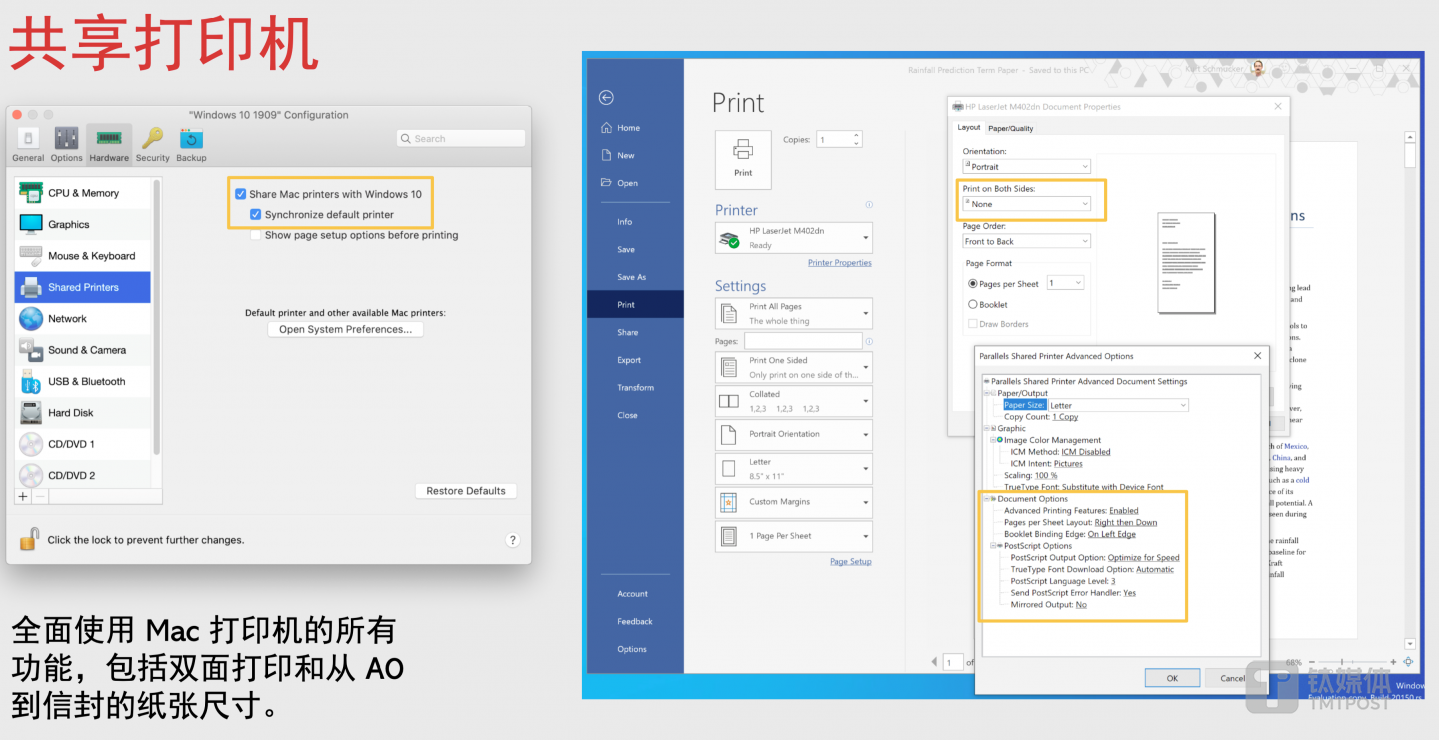The height and width of the screenshot is (740, 1439).
Task: Switch to the Options tab in Configuration
Action: click(x=67, y=144)
